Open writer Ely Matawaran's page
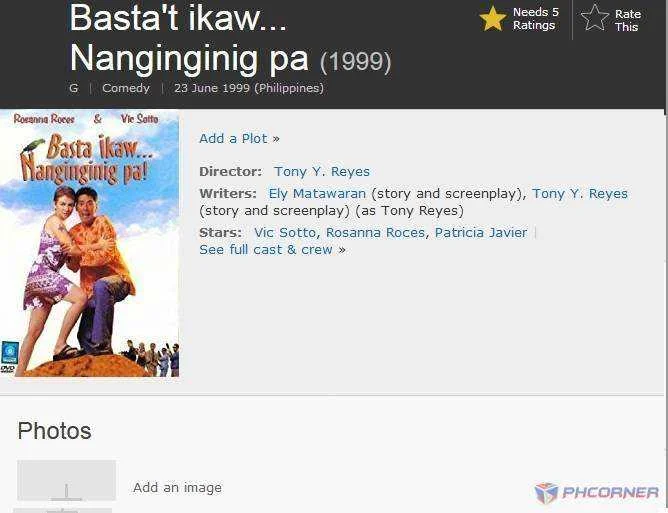The image size is (668, 513). [317, 193]
